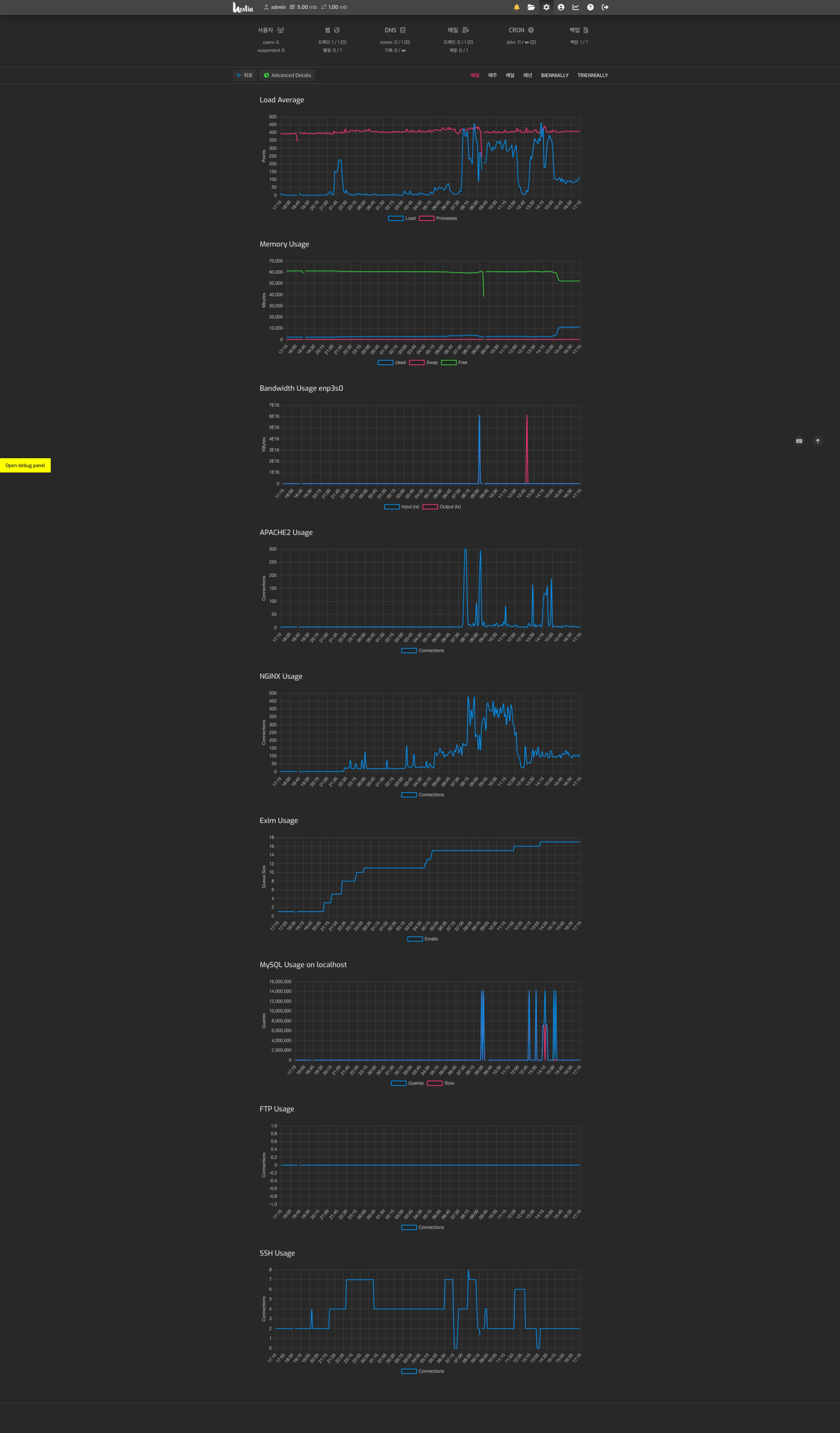Screen dimensions: 840x1433
Task: Open the user account profile icon
Action: [x=561, y=7]
